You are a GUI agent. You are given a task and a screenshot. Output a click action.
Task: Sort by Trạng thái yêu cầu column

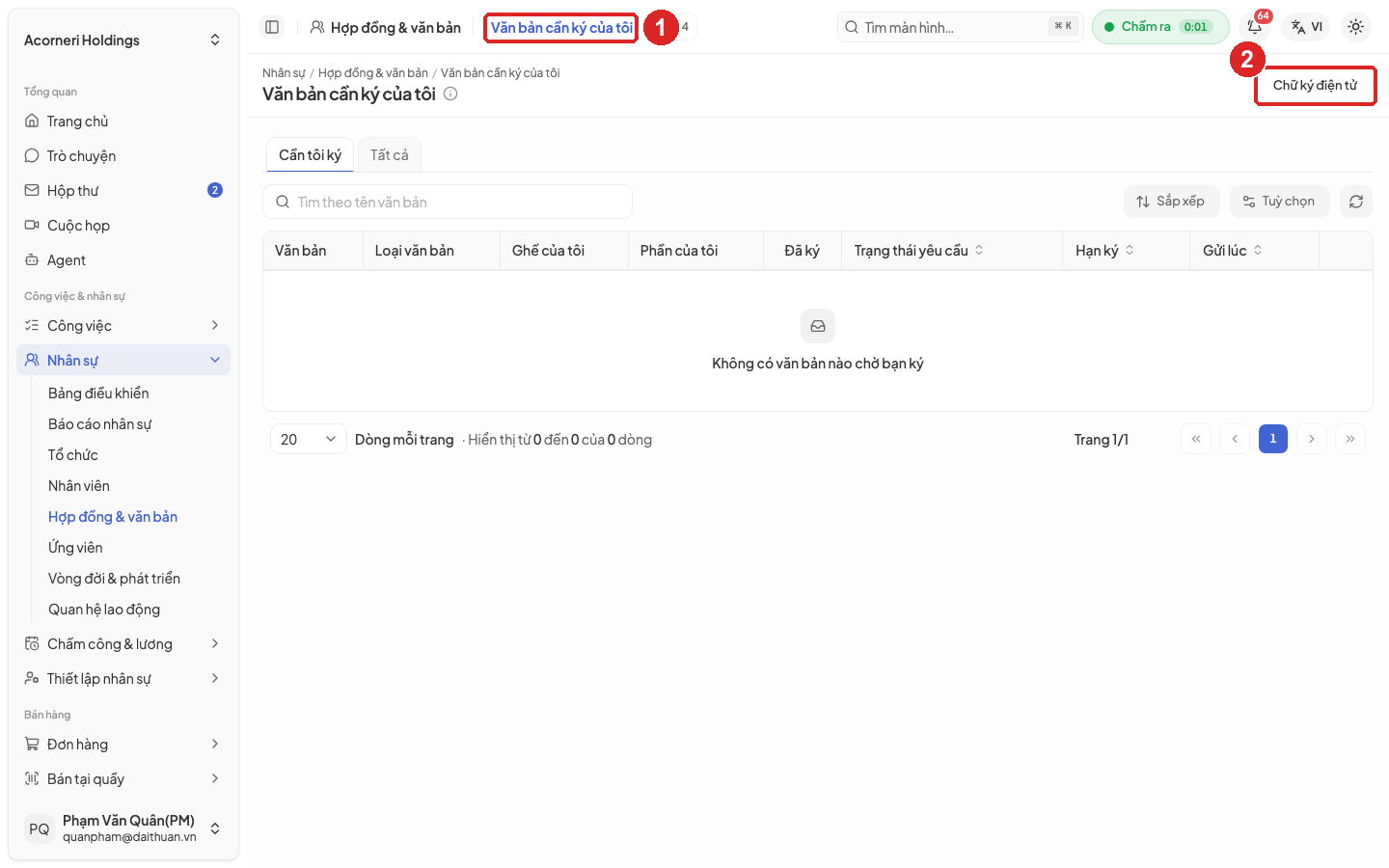[918, 251]
